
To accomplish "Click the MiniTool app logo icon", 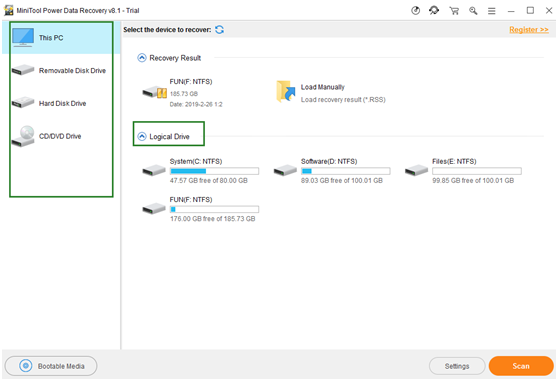I will tap(9, 10).
